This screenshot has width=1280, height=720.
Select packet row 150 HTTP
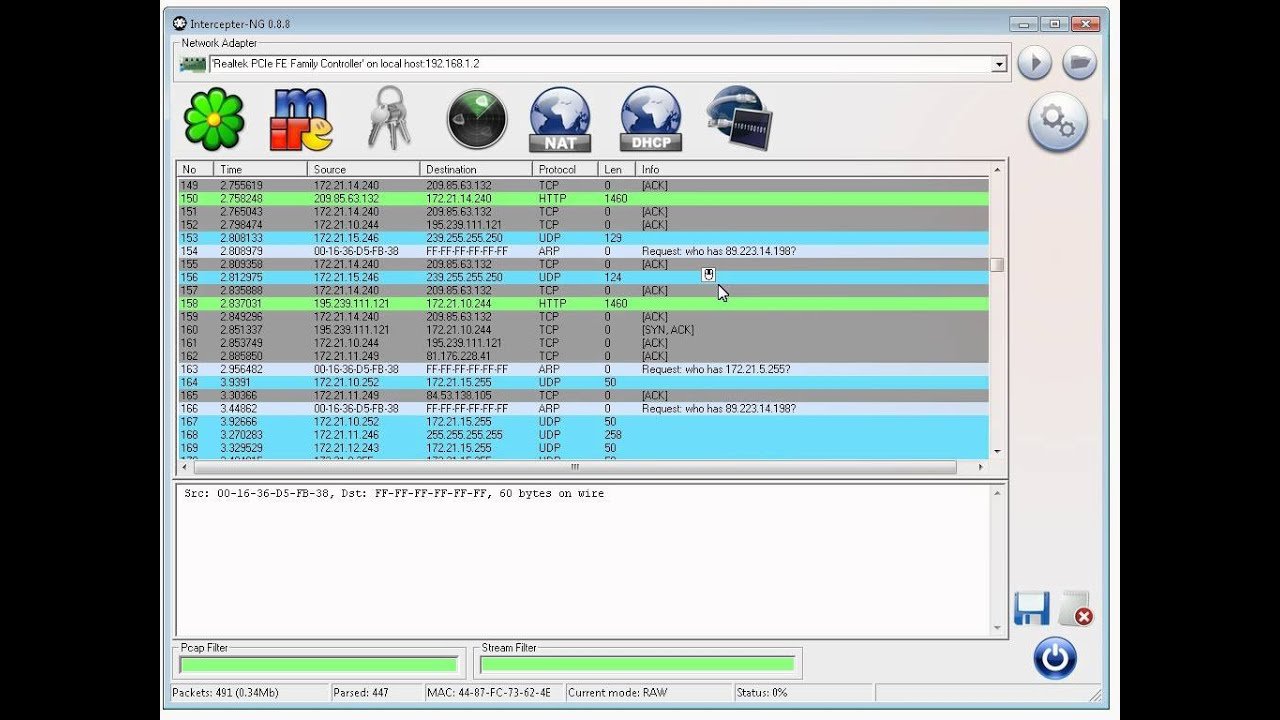tap(583, 199)
